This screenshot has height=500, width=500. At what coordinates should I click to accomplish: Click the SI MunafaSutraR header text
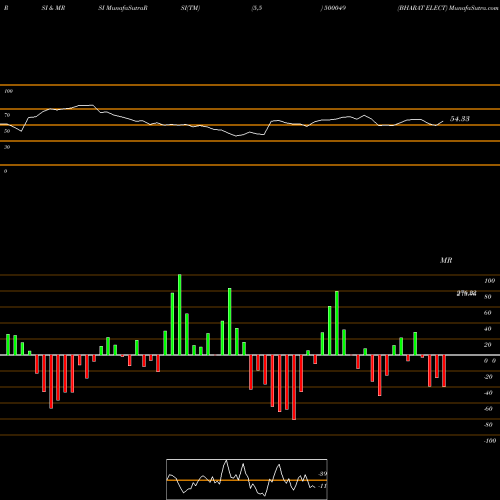123,8
